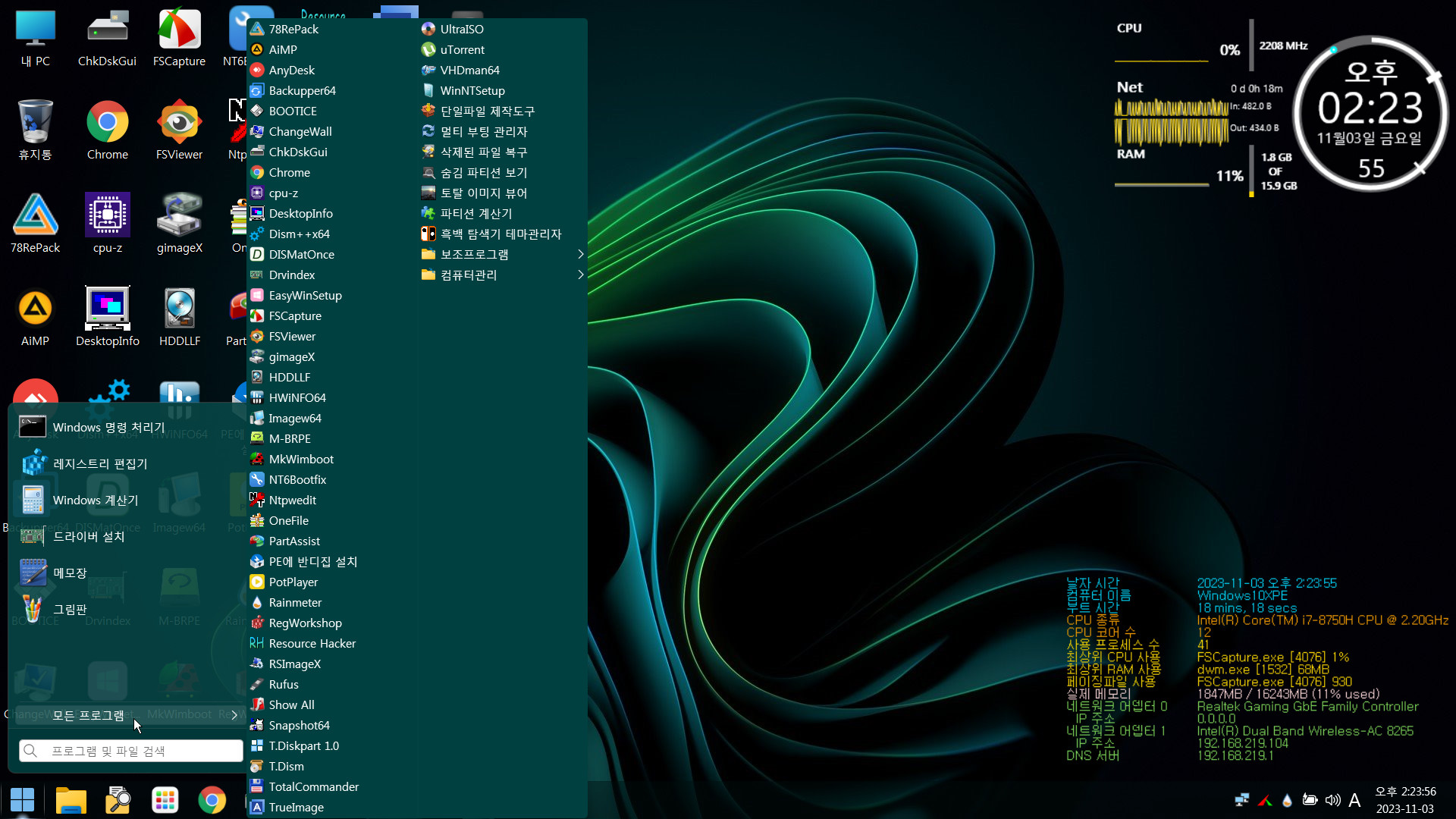Launch cpu-z from the desktop icon

coord(107,224)
